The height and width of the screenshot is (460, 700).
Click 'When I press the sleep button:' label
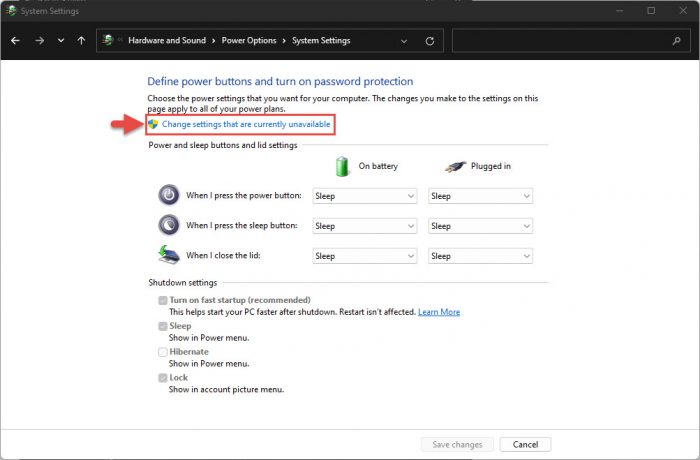242,226
